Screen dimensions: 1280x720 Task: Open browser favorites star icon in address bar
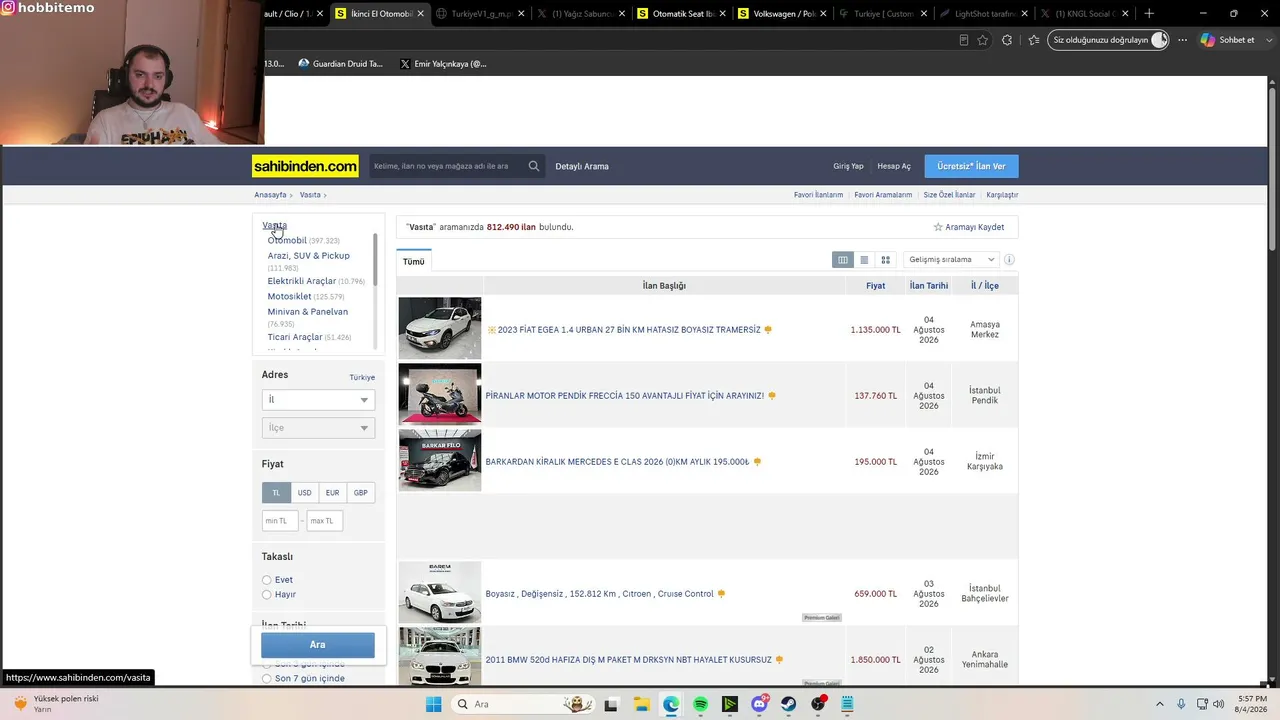tap(983, 40)
